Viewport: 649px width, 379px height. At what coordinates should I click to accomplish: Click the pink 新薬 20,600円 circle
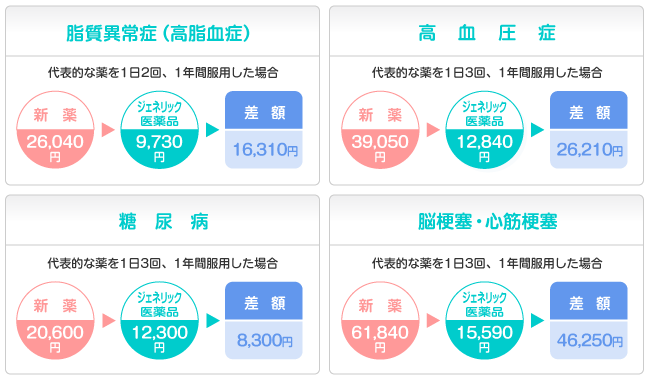click(x=55, y=321)
